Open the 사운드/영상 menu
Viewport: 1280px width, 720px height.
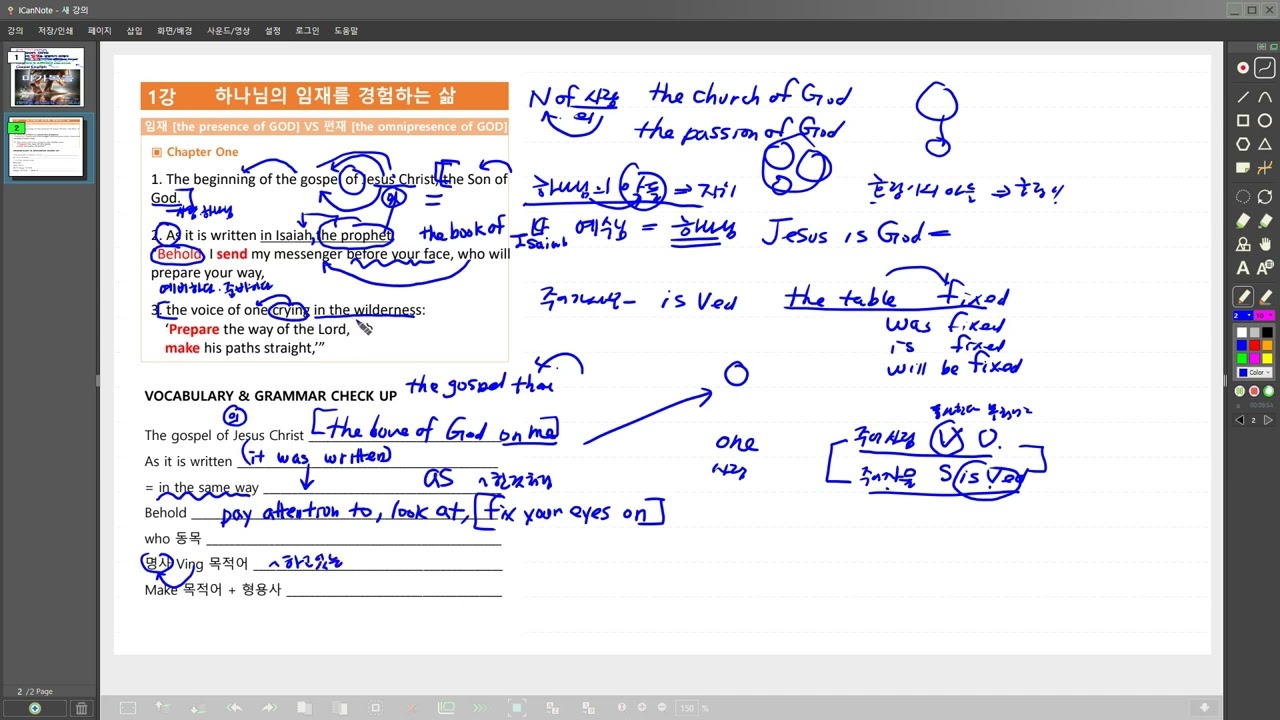click(x=229, y=31)
